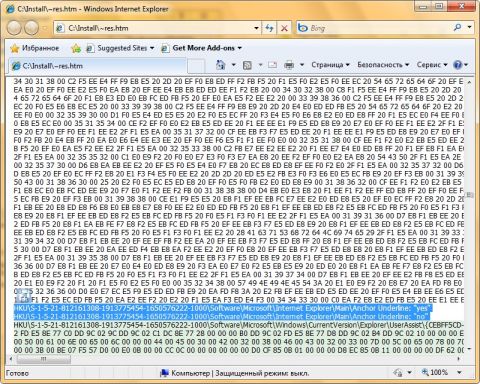The height and width of the screenshot is (384, 480).
Task: Click the horizontal scrollbar thumb
Action: [x=44, y=359]
